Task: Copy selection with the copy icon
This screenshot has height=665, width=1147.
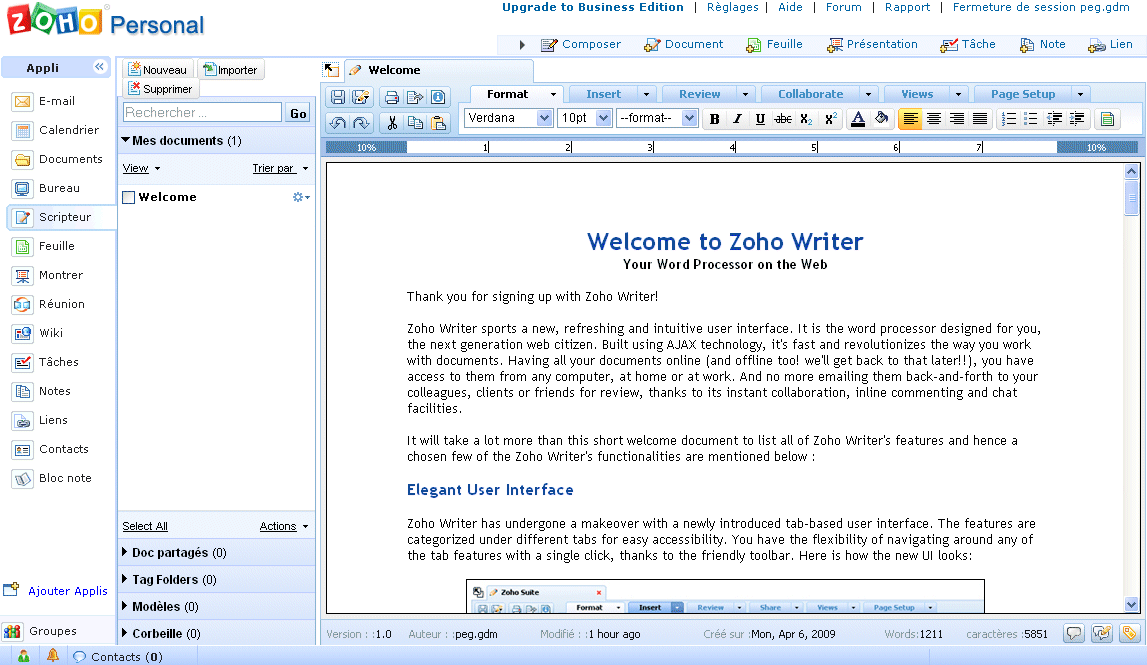Action: [x=415, y=123]
